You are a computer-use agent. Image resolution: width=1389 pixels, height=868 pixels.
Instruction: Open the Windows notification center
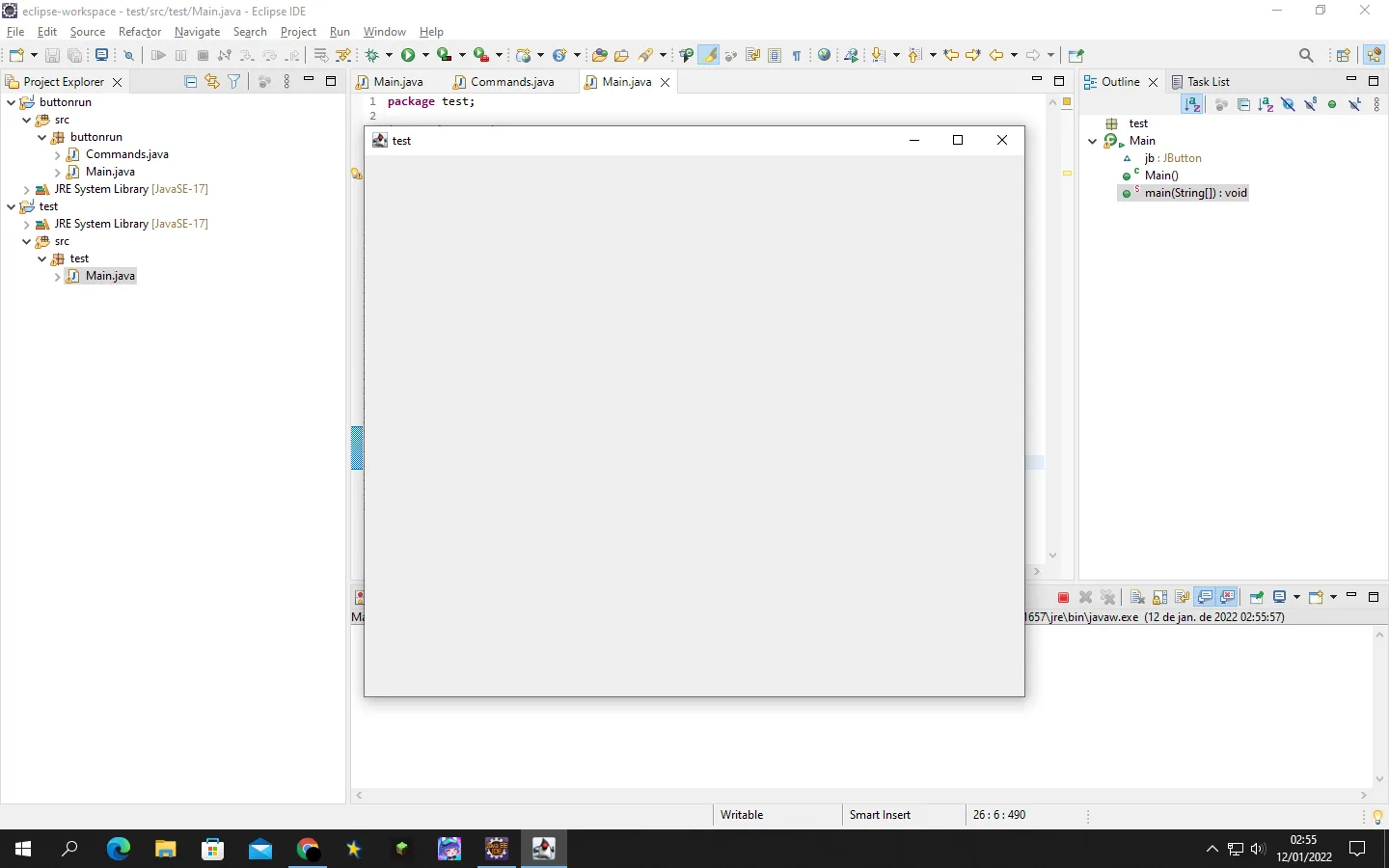1357,849
